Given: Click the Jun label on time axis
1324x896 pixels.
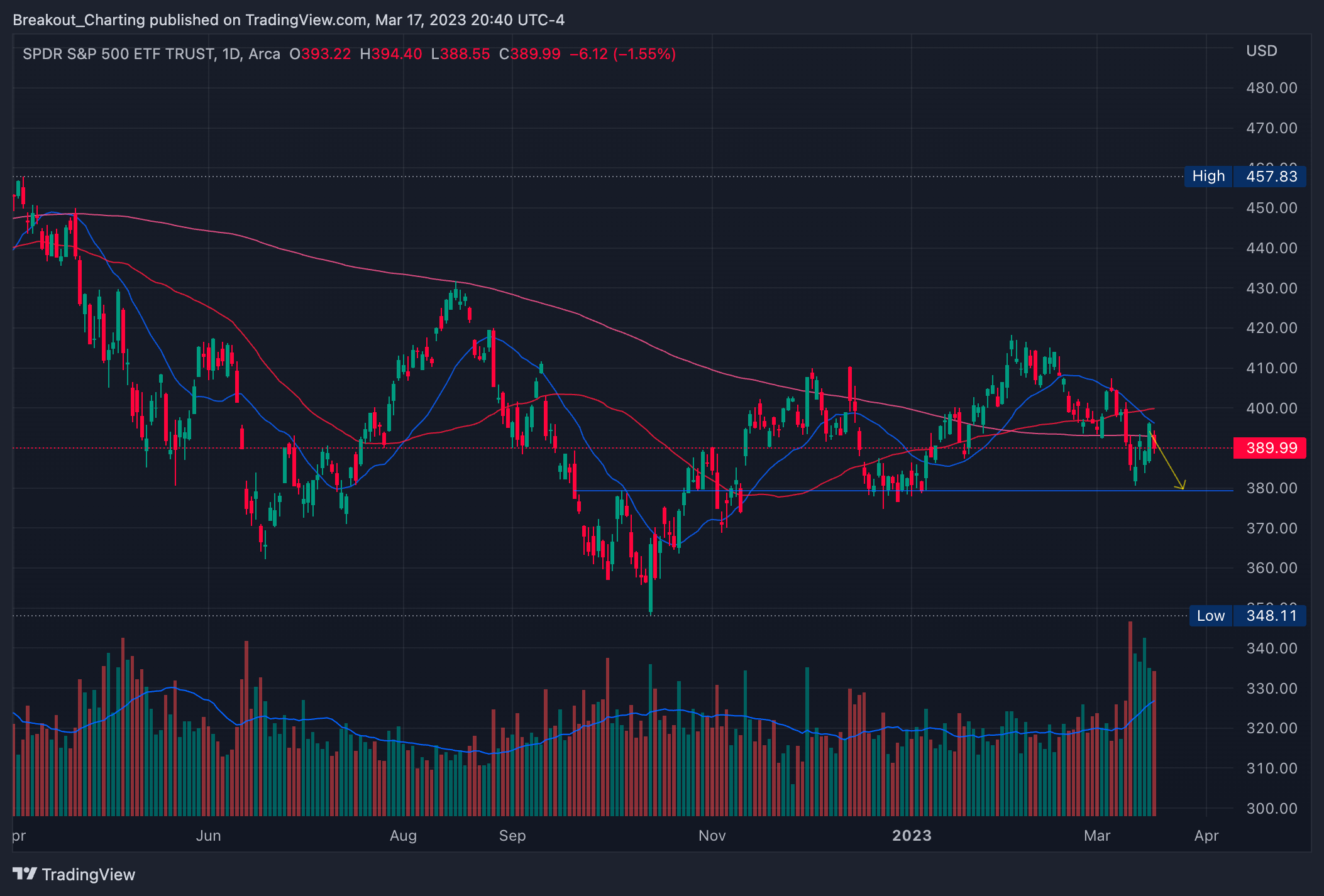Looking at the screenshot, I should [x=208, y=836].
